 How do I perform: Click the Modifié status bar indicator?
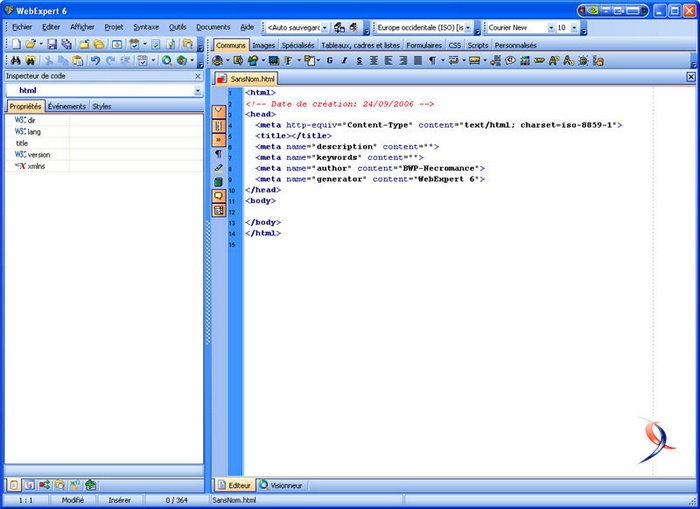(x=73, y=500)
